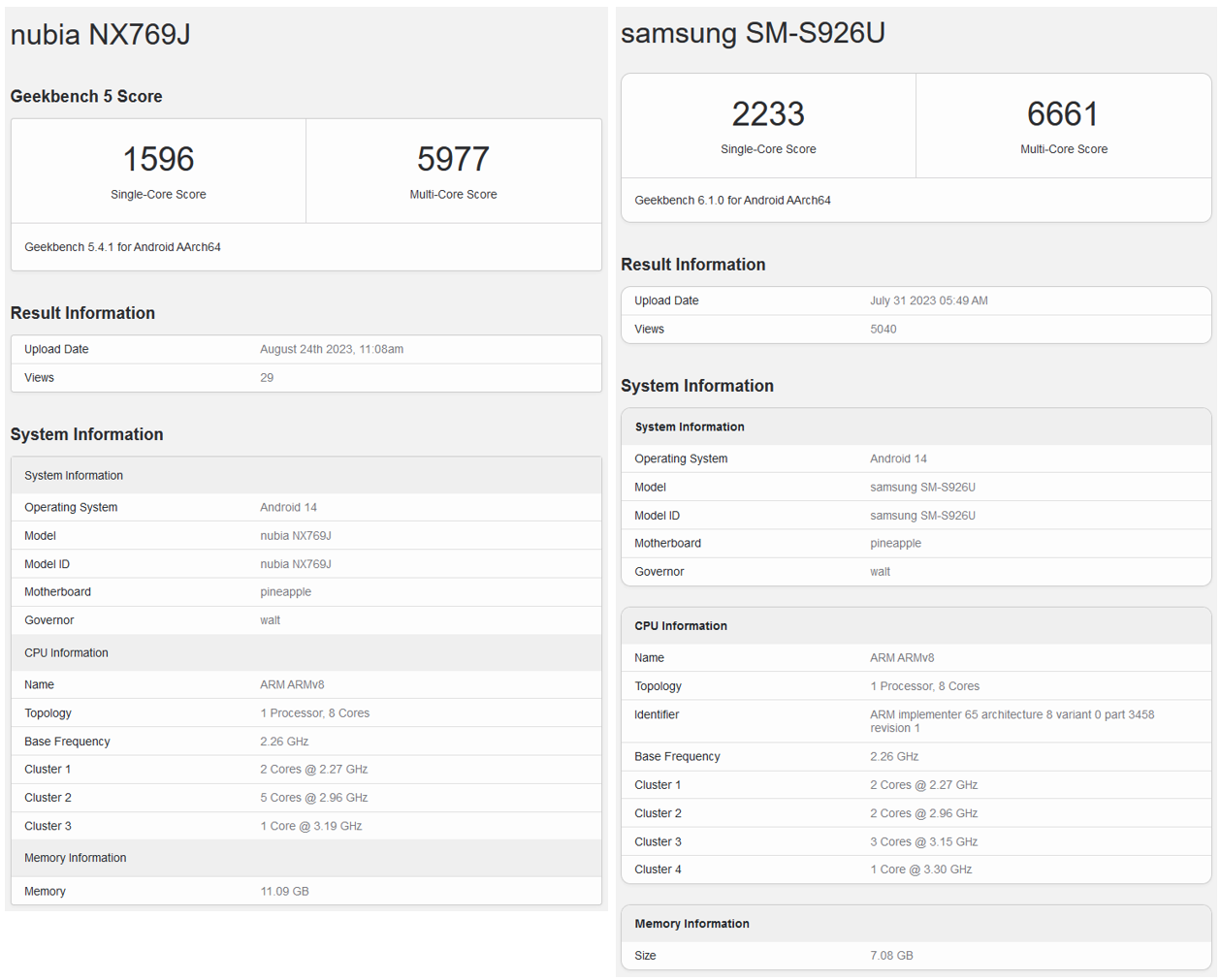Click pineapple motherboard value in samsung result

pos(895,544)
